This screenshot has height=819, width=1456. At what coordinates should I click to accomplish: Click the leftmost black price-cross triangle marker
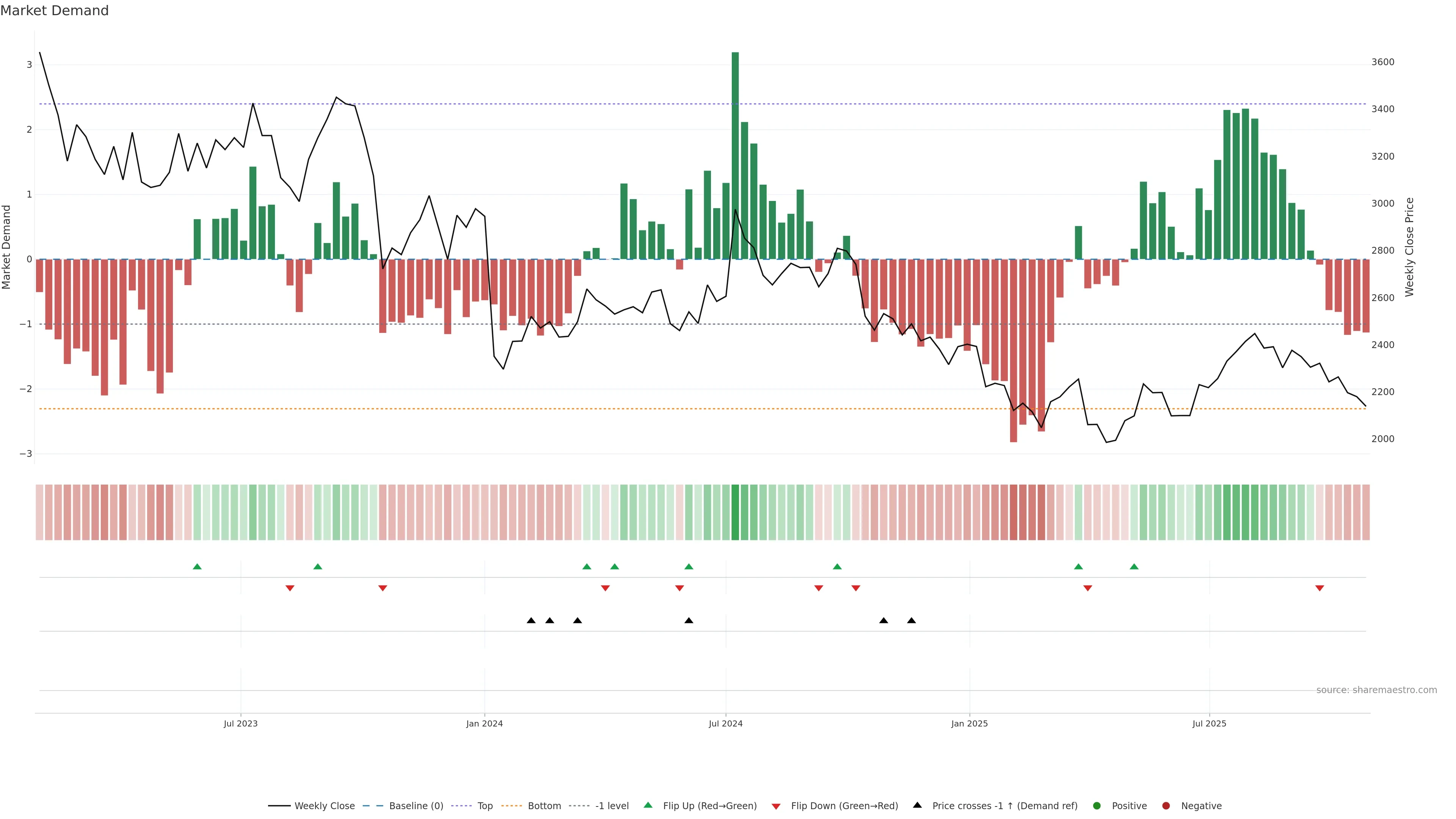[x=531, y=621]
